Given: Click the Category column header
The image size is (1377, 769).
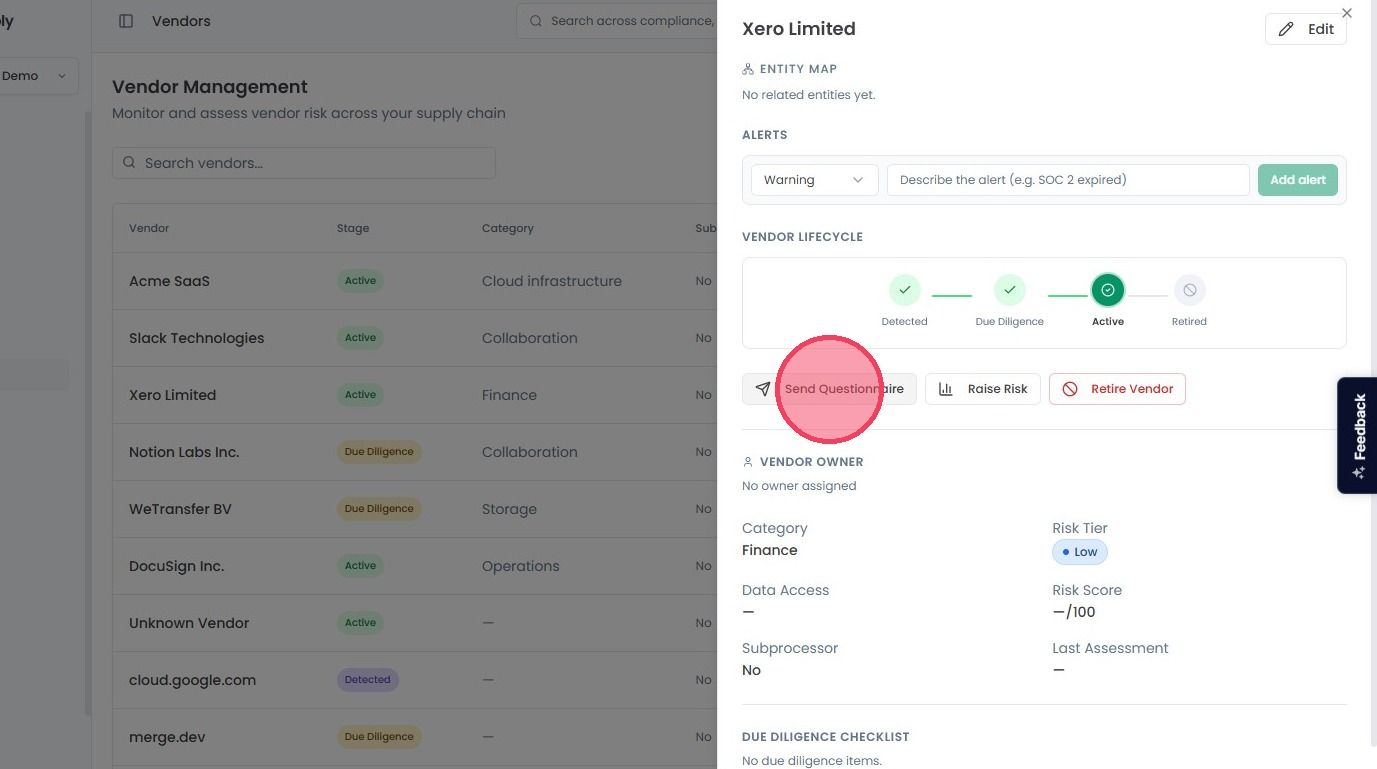Looking at the screenshot, I should click(508, 228).
